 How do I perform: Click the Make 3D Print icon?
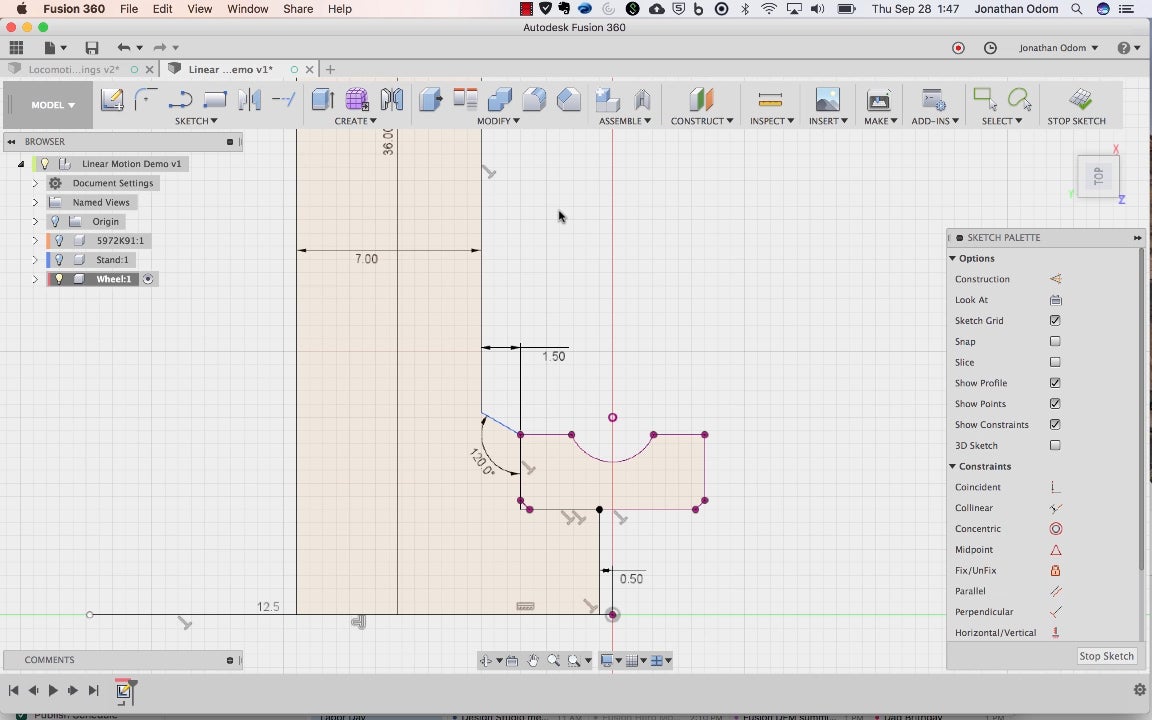879,99
